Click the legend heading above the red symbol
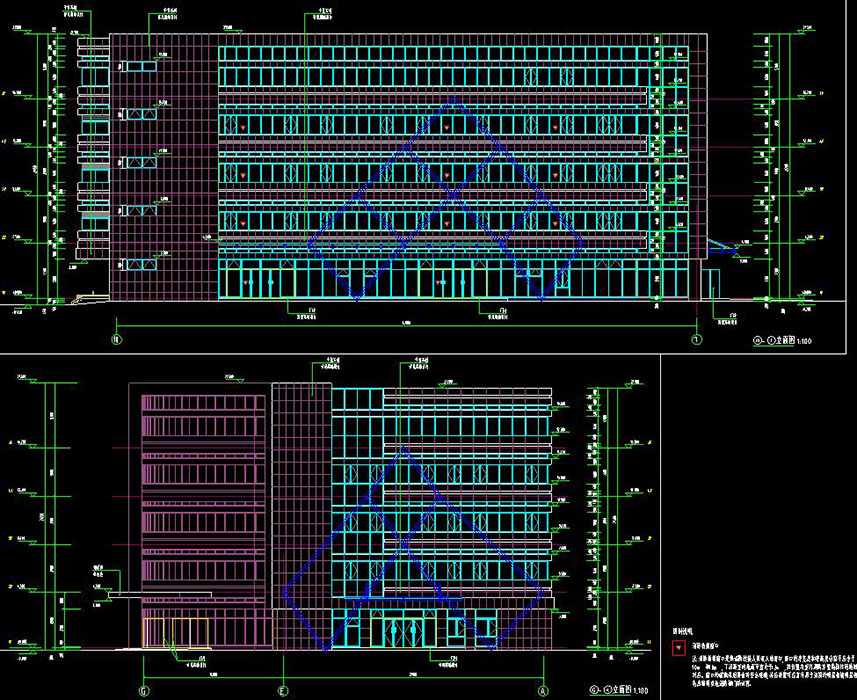This screenshot has width=857, height=700. [x=680, y=633]
